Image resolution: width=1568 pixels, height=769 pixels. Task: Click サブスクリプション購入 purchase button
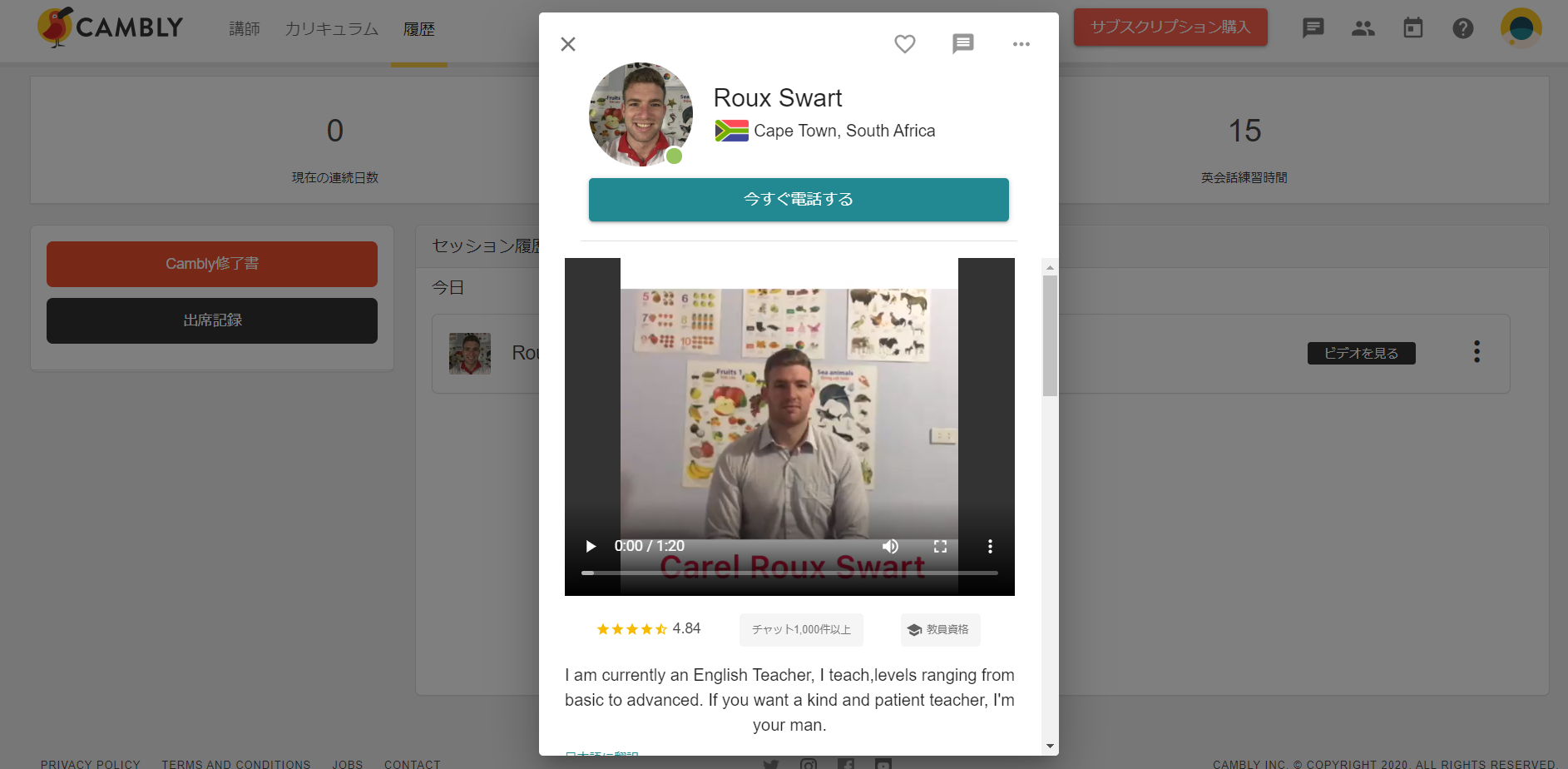(1170, 27)
